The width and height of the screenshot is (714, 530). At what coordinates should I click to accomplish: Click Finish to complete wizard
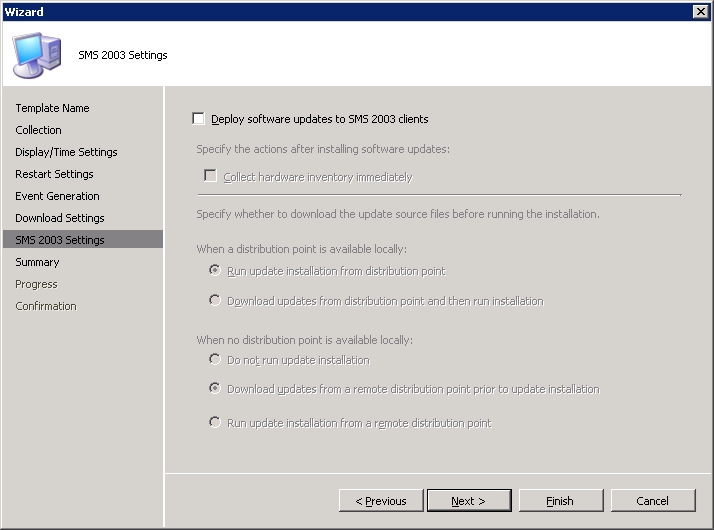click(561, 501)
